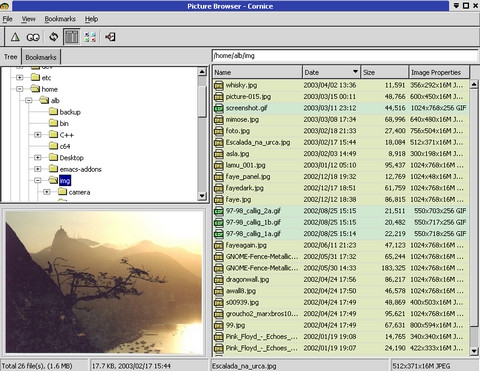This screenshot has width=480, height=371.
Task: Expand the emacs-addons folder node
Action: 38,169
